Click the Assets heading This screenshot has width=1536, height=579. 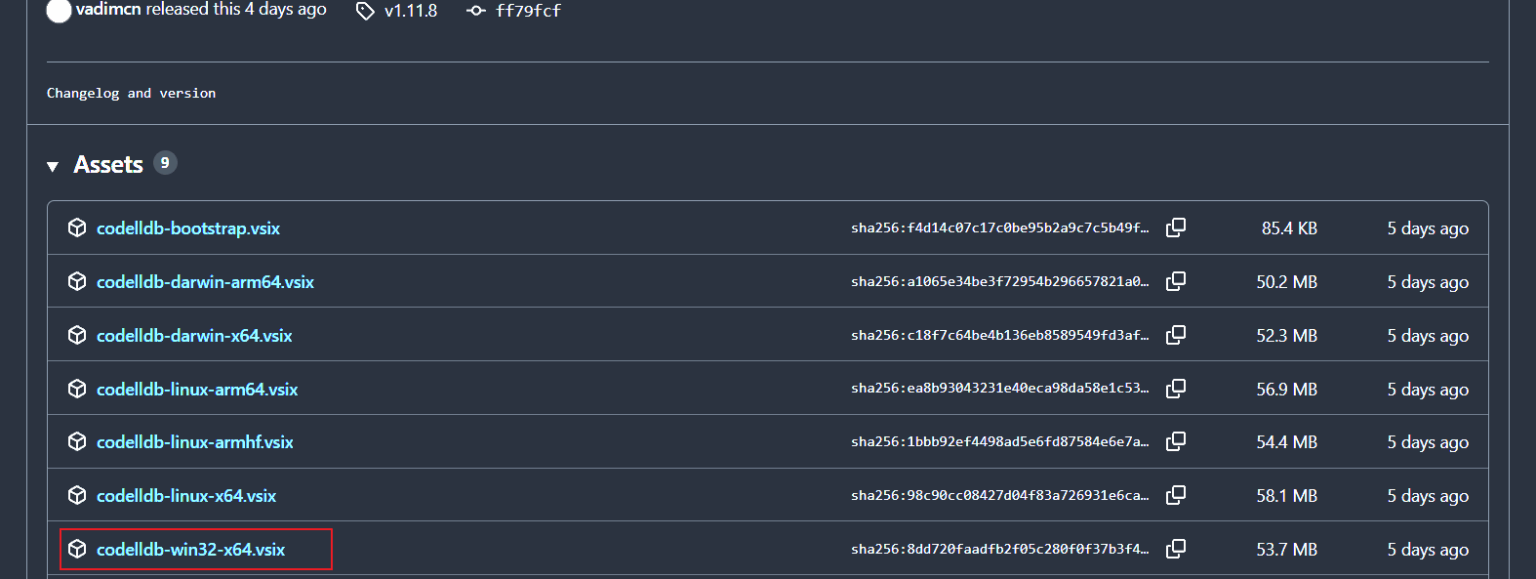point(108,165)
